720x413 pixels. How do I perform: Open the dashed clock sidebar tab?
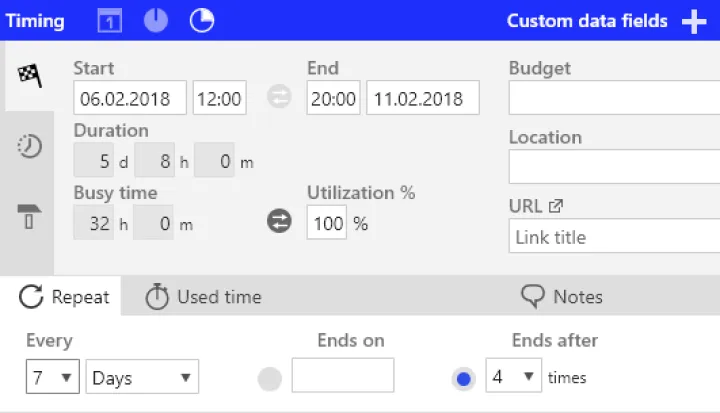pyautogui.click(x=30, y=146)
